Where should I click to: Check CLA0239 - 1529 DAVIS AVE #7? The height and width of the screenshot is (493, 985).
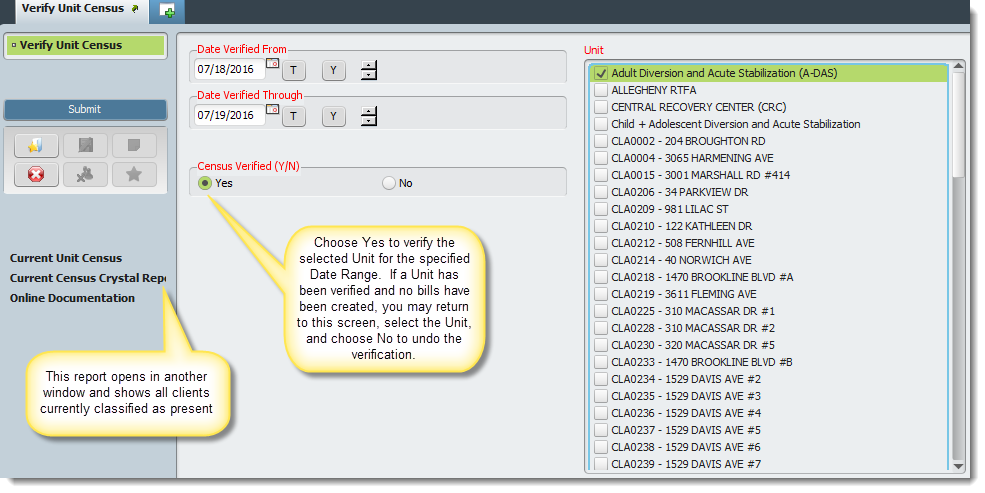[x=601, y=463]
